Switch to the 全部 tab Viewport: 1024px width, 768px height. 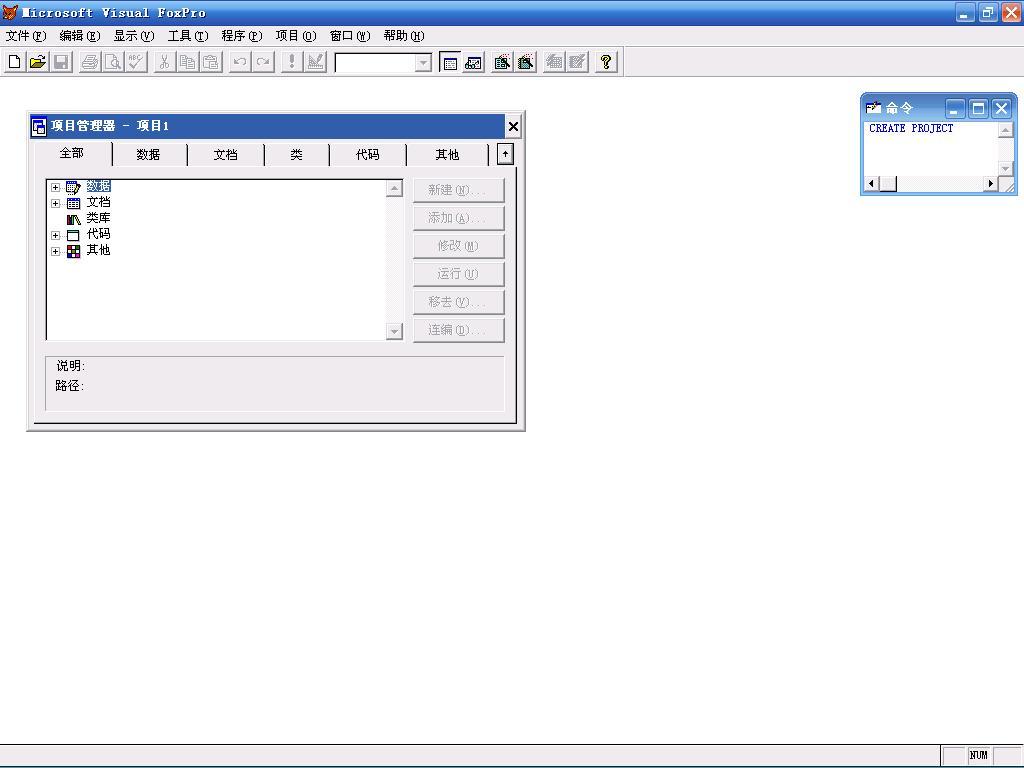tap(72, 153)
